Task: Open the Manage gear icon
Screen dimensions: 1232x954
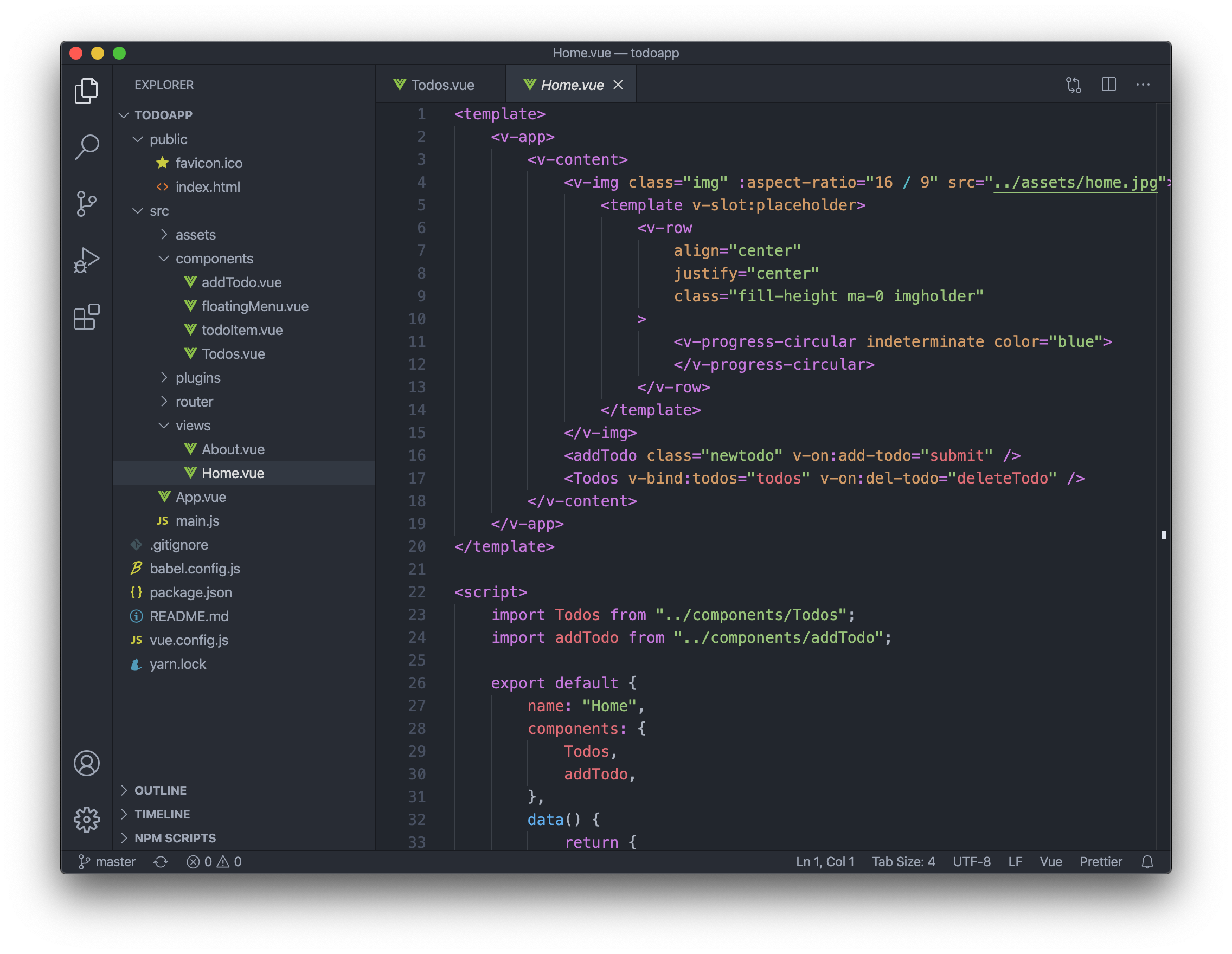Action: 86,819
